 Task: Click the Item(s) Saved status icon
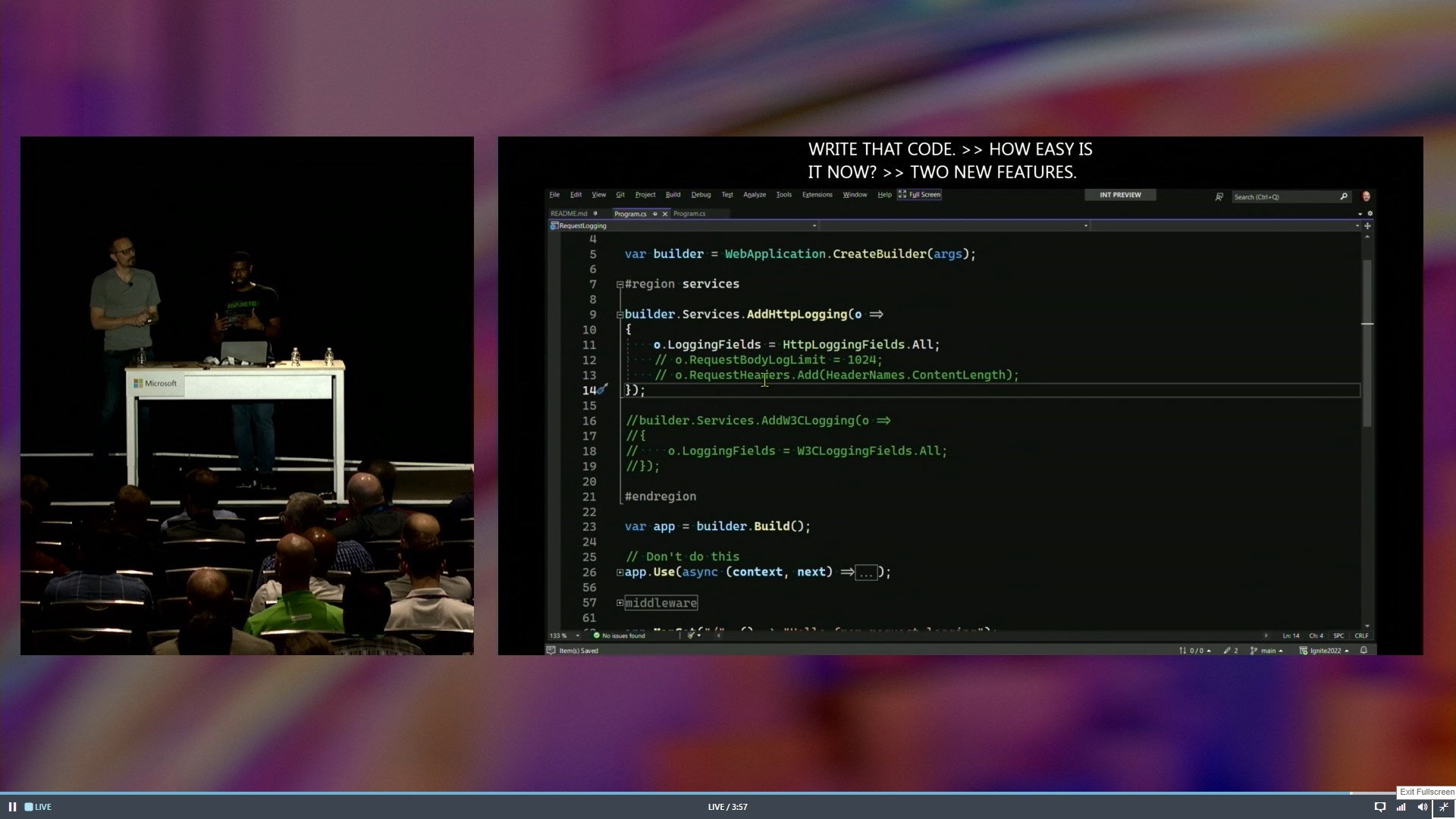pos(551,651)
